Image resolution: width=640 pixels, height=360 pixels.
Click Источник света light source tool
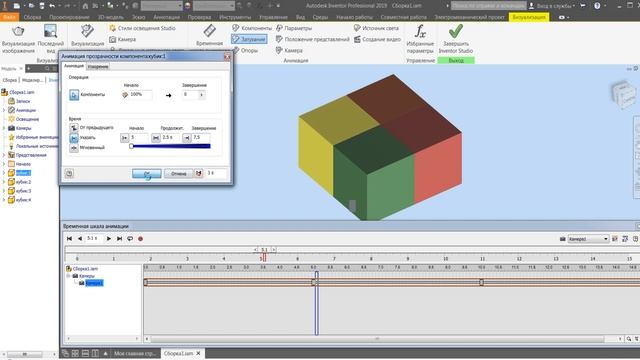pos(376,28)
